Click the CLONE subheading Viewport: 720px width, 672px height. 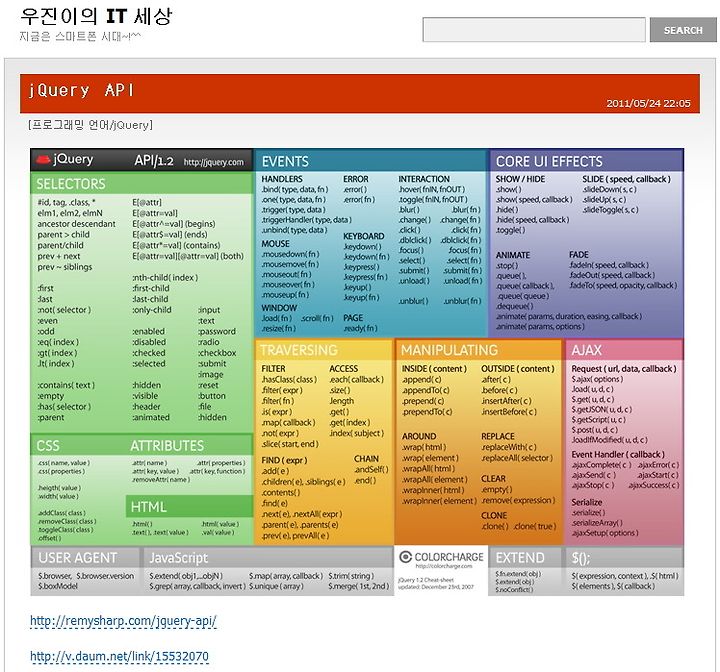[x=494, y=516]
